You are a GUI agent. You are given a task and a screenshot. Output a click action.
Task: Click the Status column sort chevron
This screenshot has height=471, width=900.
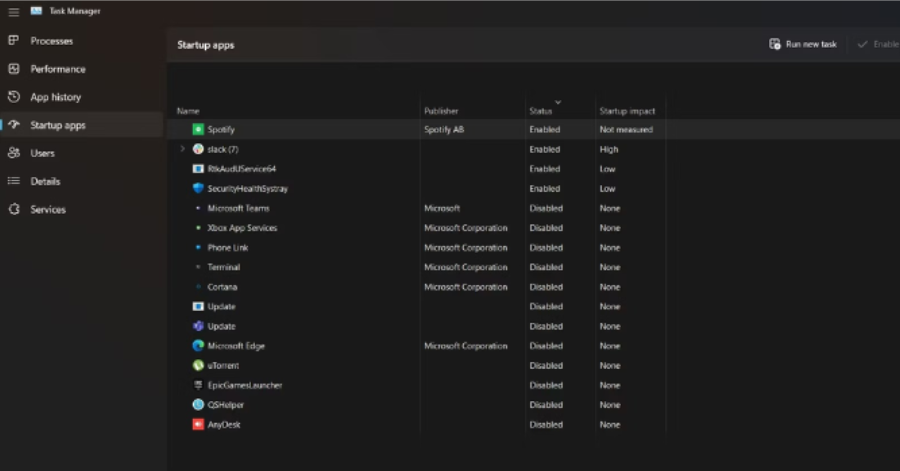557,103
